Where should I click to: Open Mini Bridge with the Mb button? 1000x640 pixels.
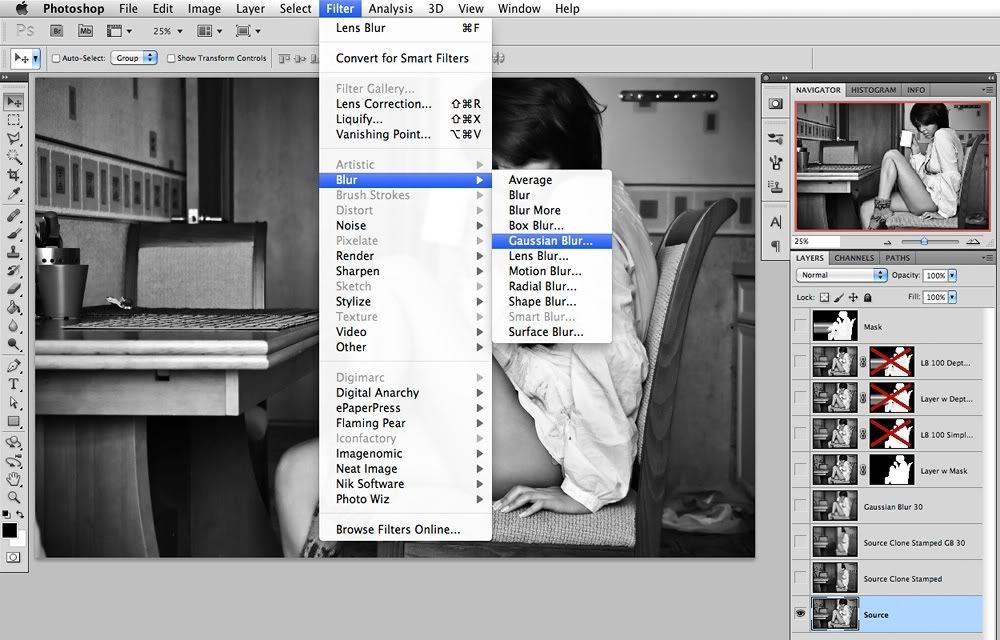85,31
